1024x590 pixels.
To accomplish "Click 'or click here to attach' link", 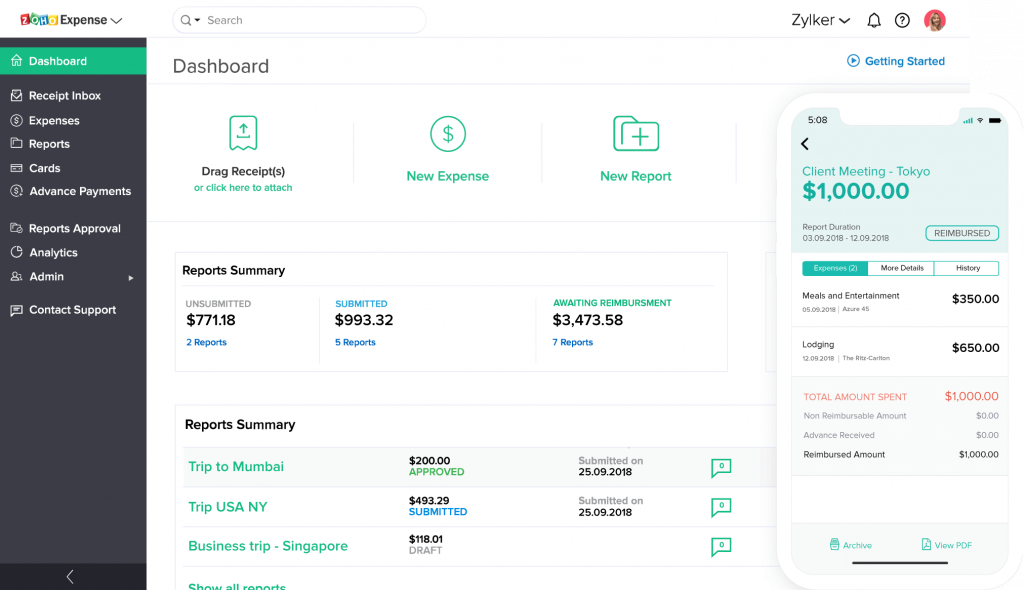I will coord(243,188).
